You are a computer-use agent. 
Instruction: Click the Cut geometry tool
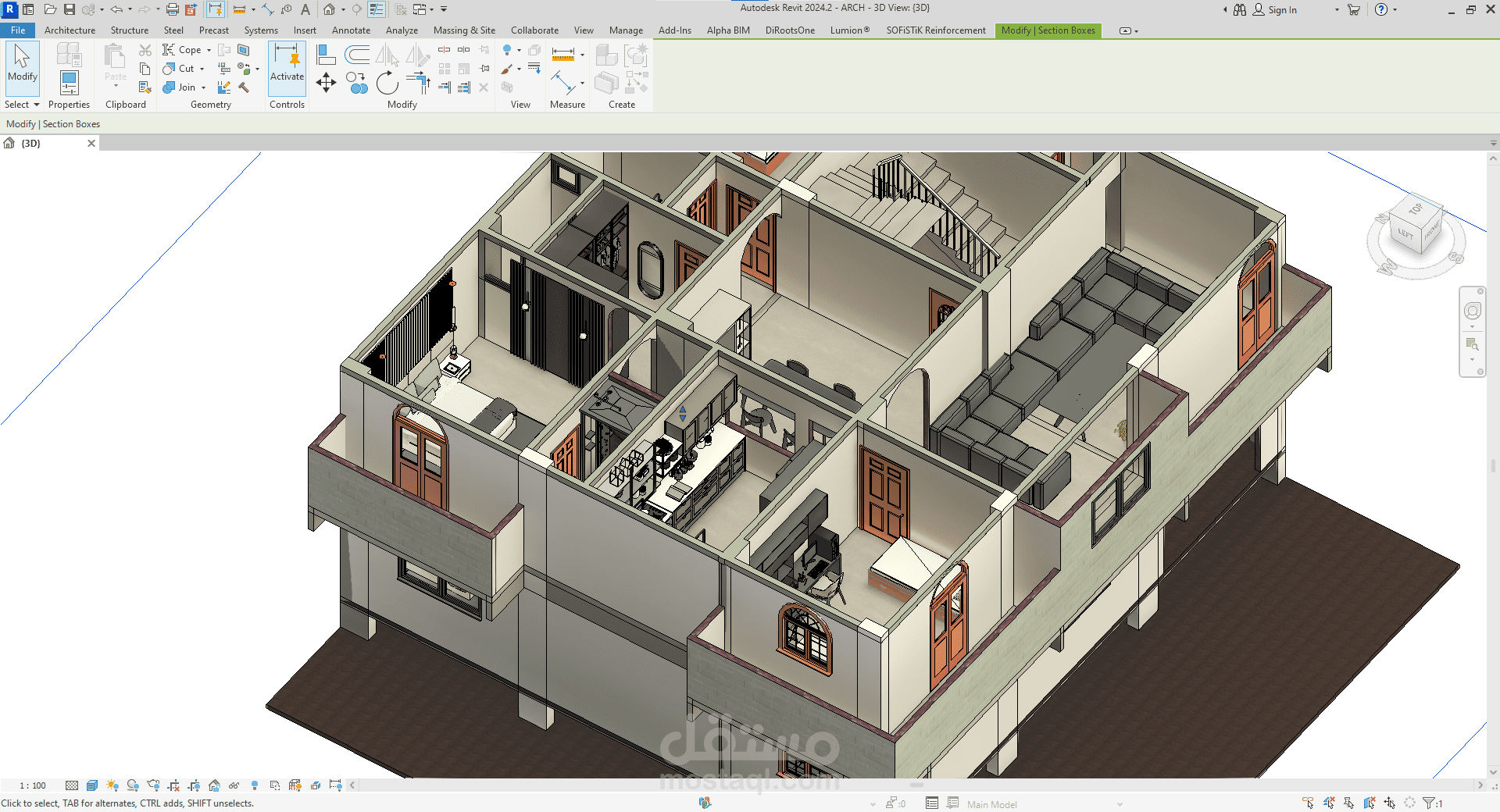179,68
